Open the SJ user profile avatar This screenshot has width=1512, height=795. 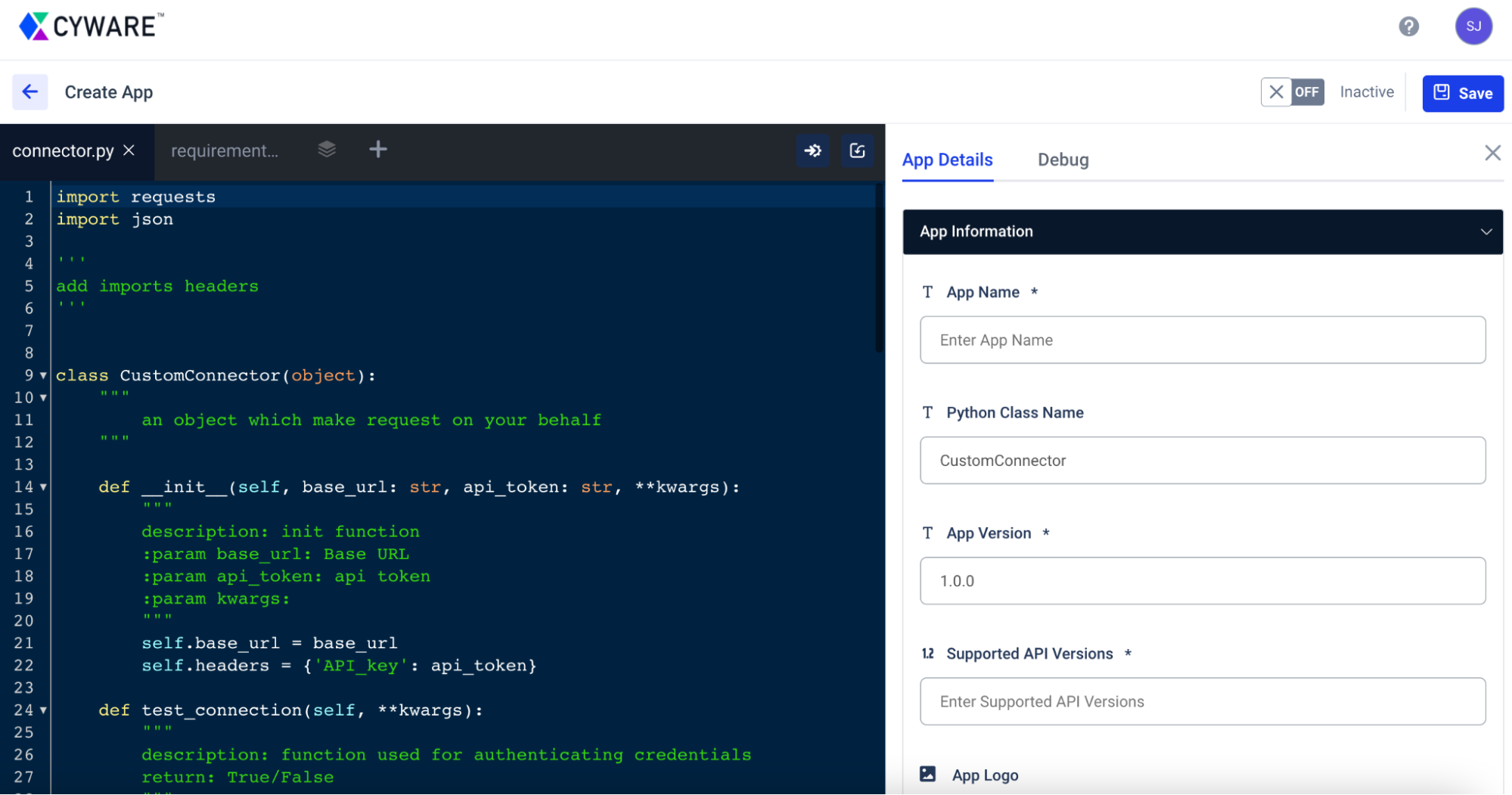pyautogui.click(x=1473, y=26)
